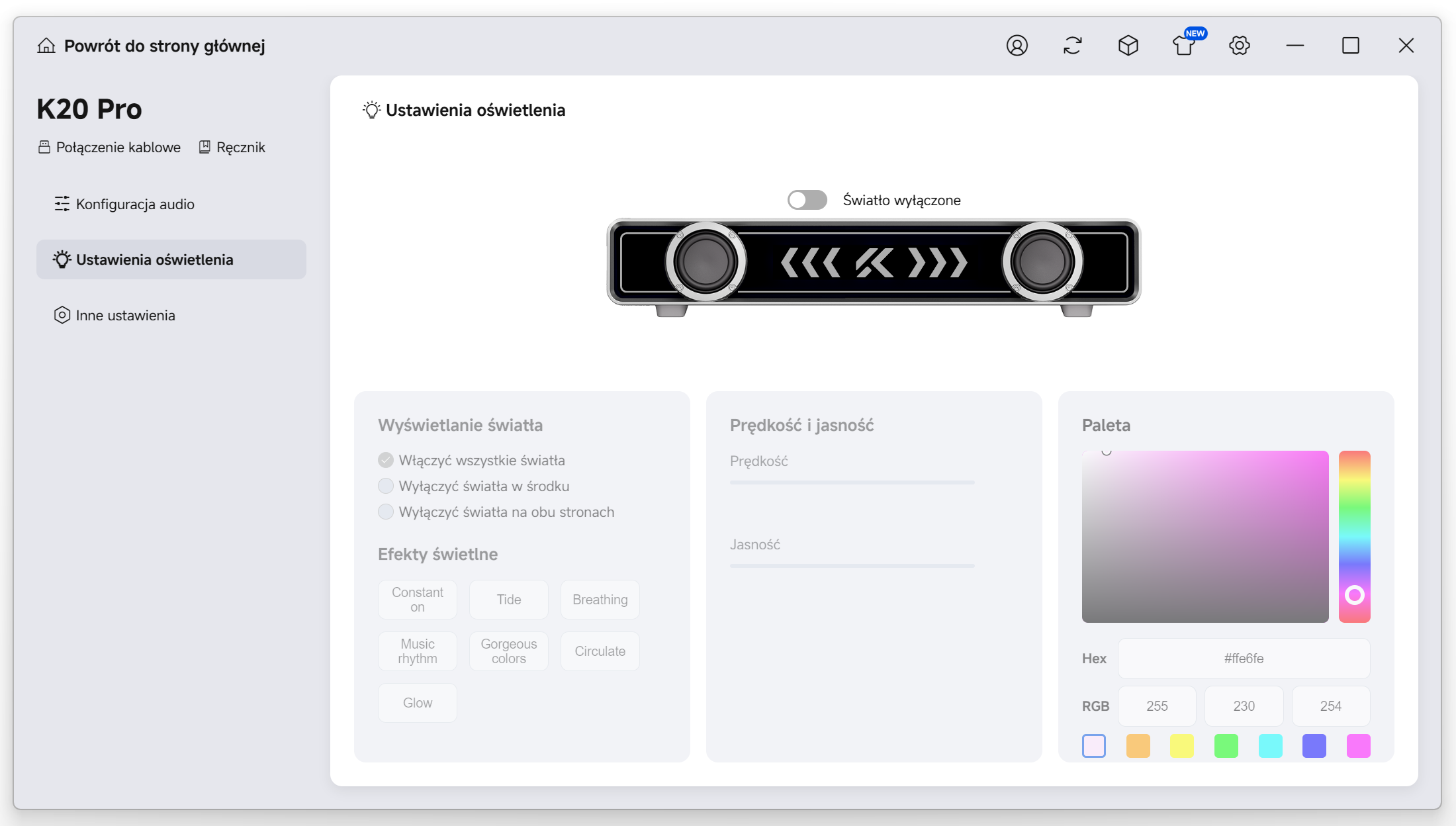Choose the Circulate light effect
The width and height of the screenshot is (1456, 826).
click(600, 651)
